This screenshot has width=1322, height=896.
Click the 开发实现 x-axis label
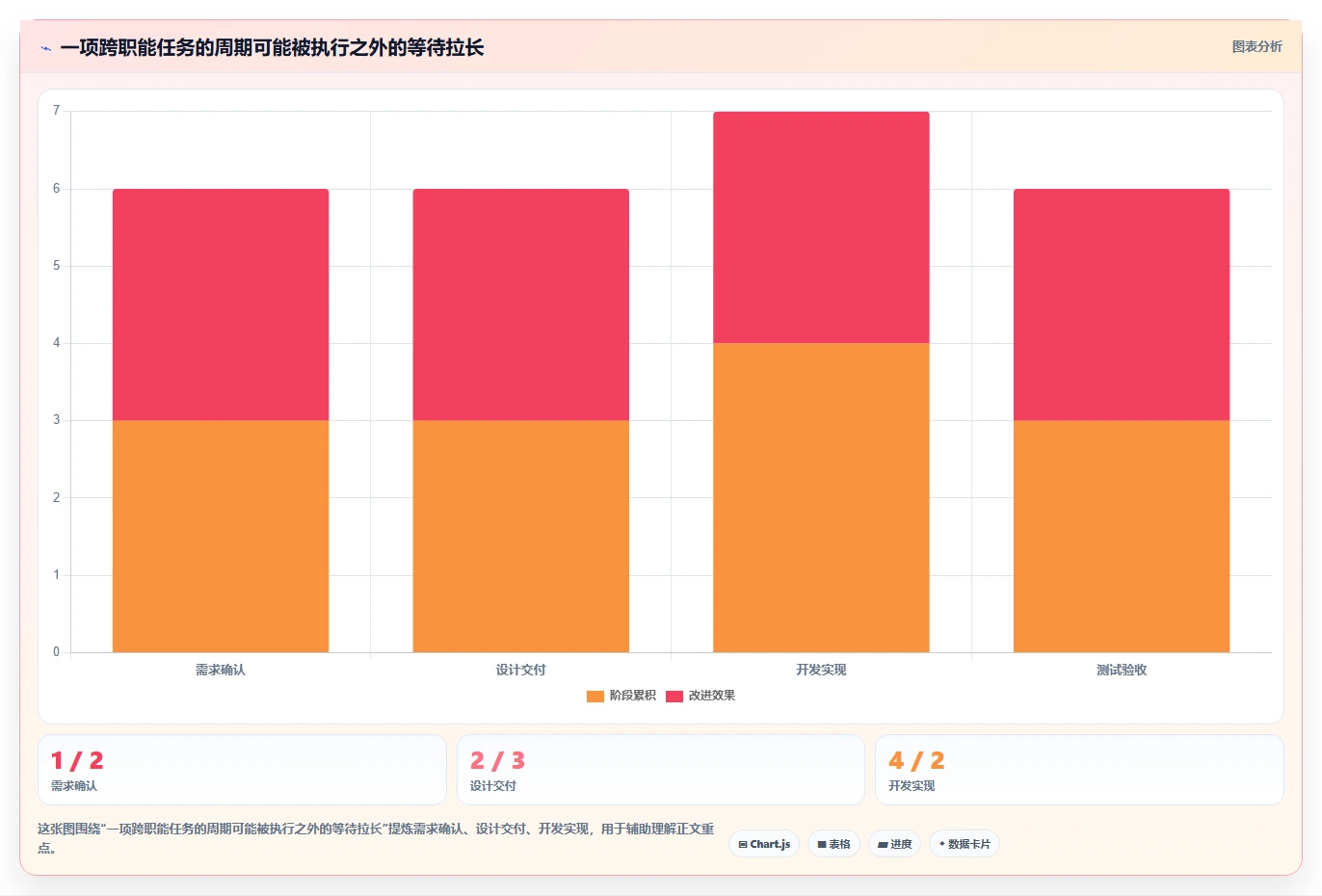click(x=821, y=670)
